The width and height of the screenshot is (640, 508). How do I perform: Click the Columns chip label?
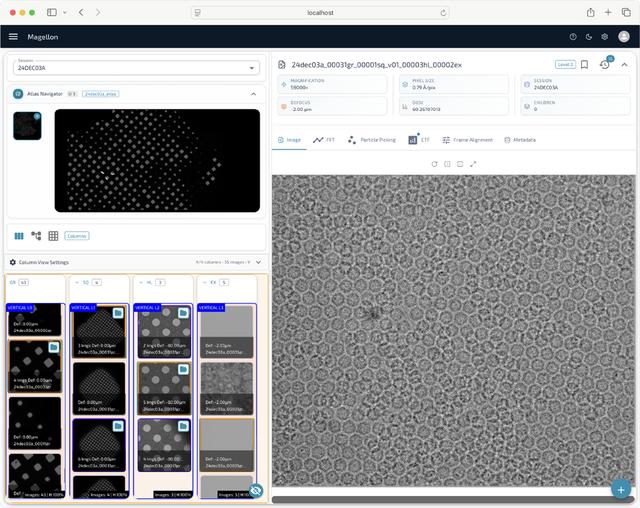pos(77,236)
